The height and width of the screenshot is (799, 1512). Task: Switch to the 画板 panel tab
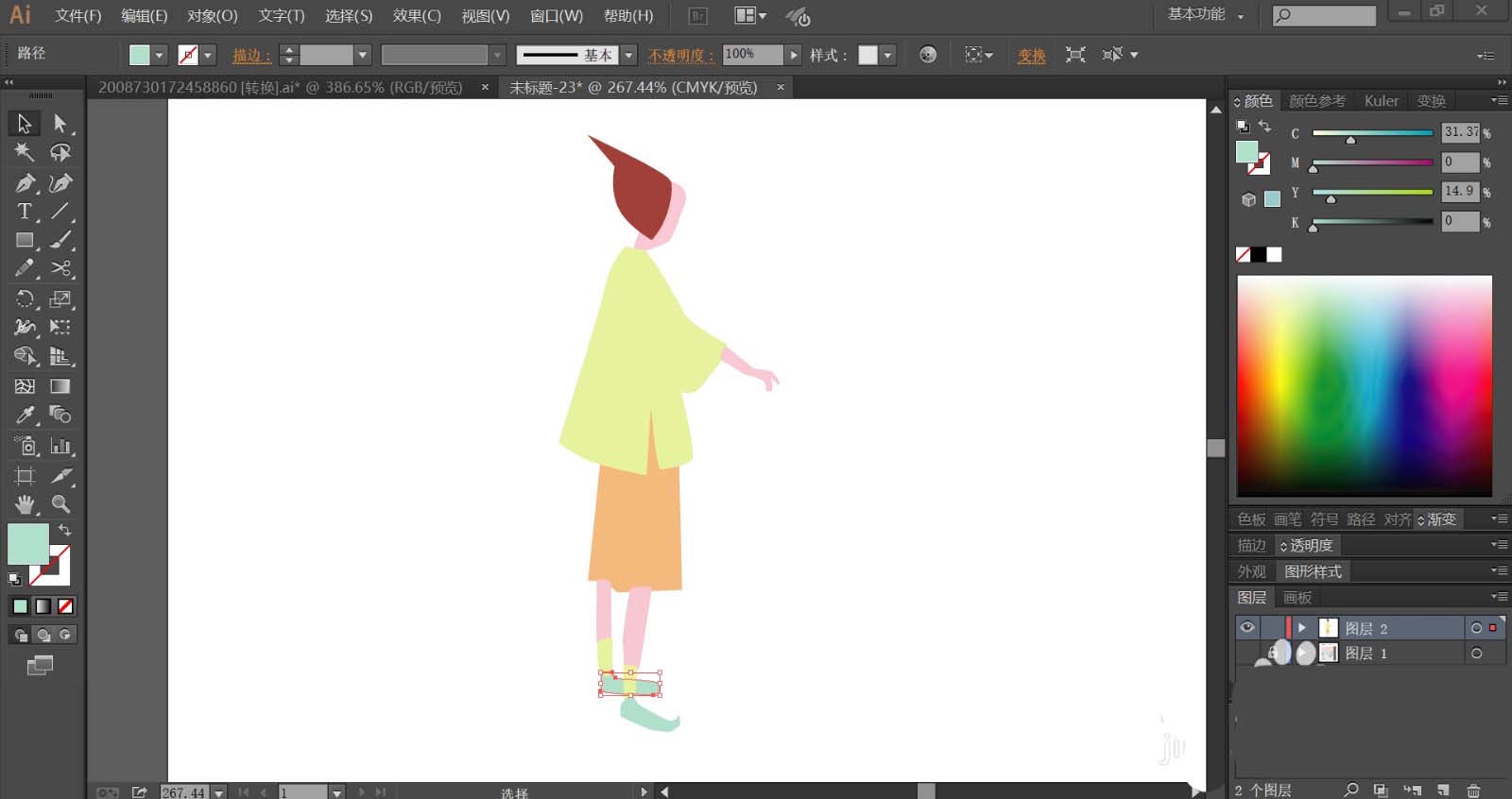(x=1297, y=598)
